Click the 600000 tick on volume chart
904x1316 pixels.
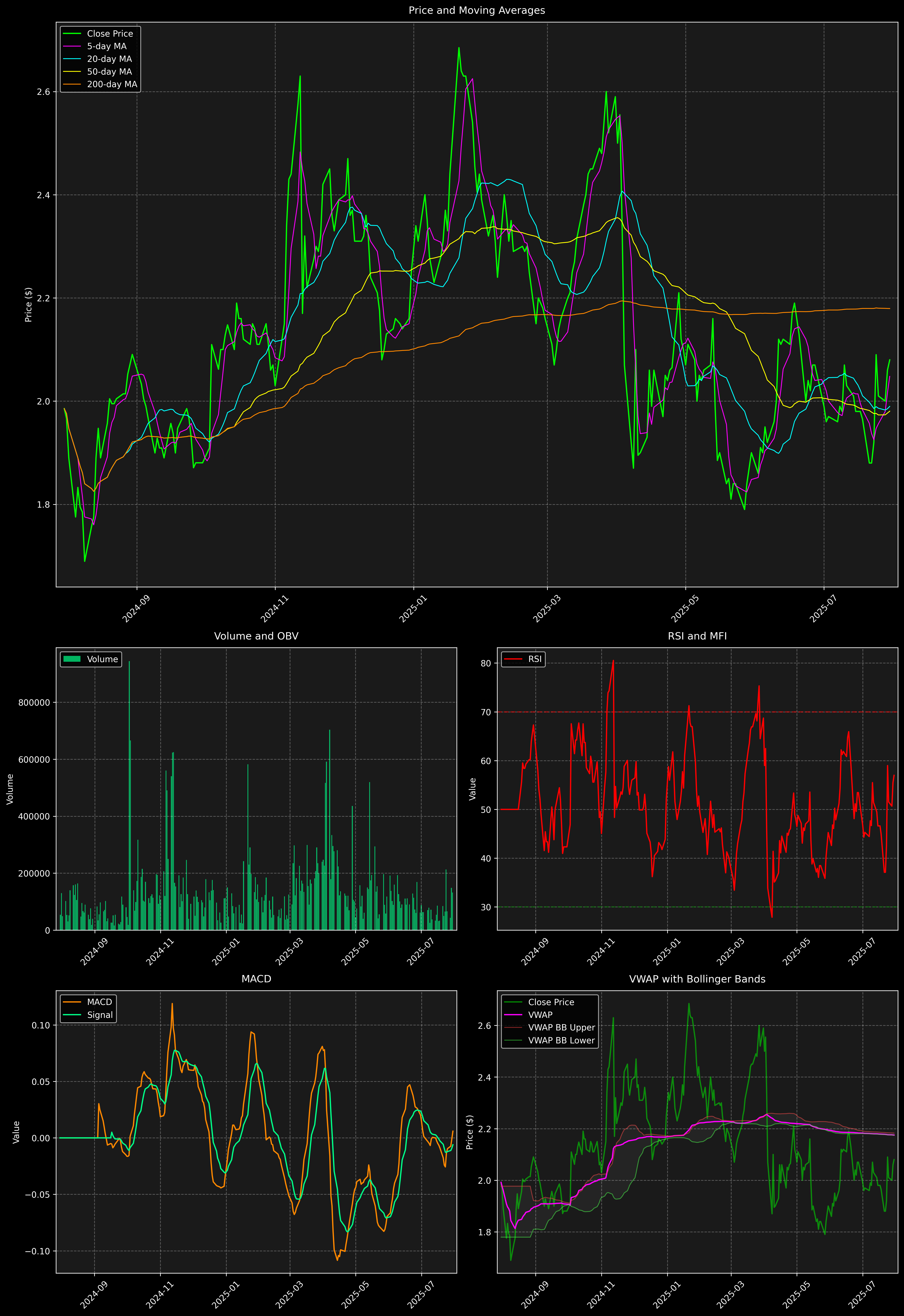(x=35, y=760)
